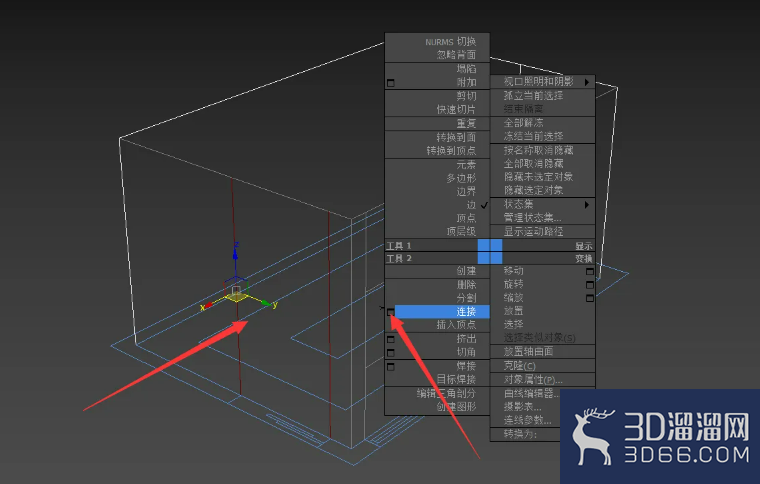This screenshot has width=760, height=484.
Task: Click the green Y axis gizmo arrow
Action: pyautogui.click(x=267, y=304)
